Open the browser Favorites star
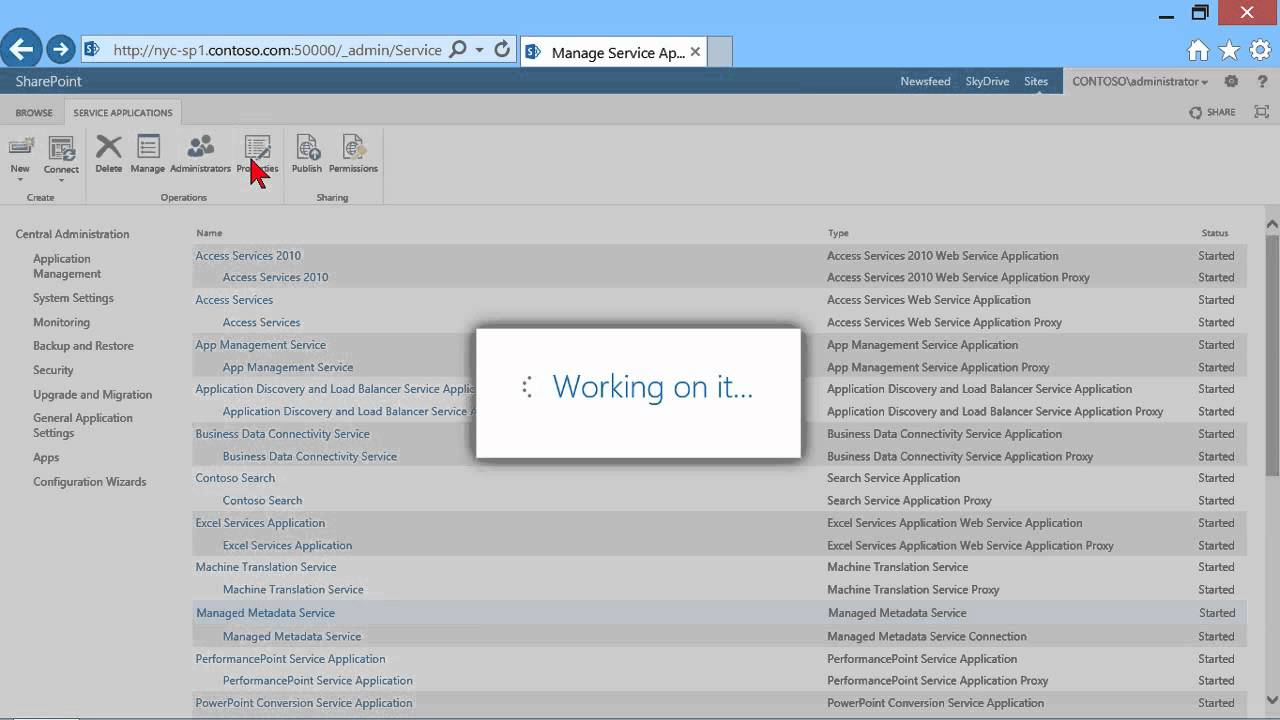Image resolution: width=1280 pixels, height=720 pixels. [1229, 50]
